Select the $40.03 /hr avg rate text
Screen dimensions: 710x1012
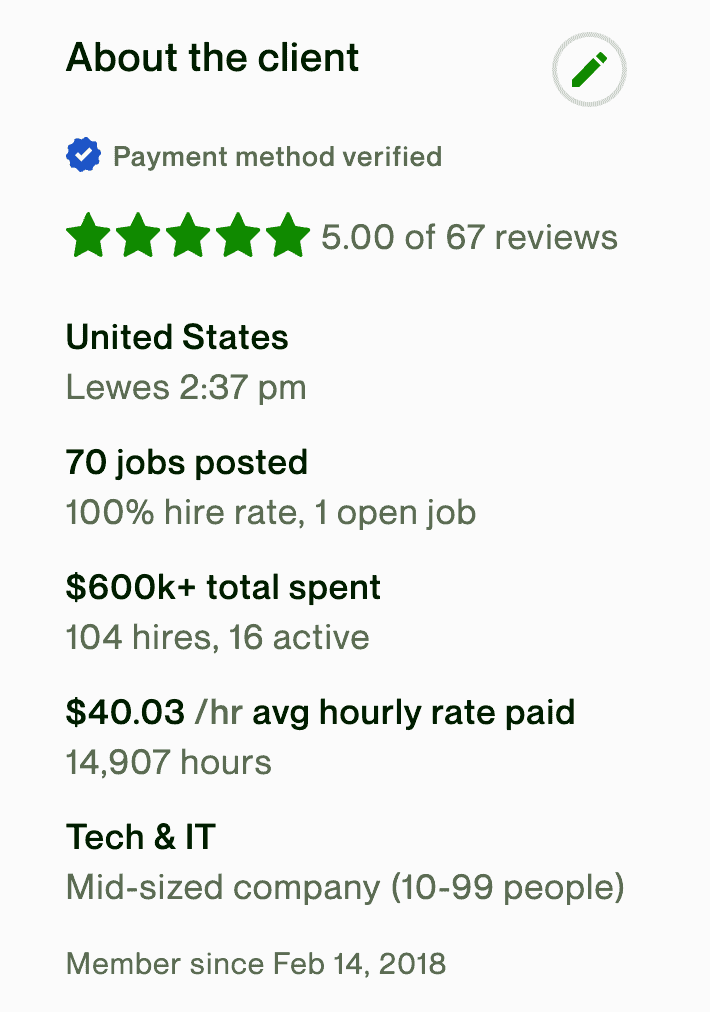(x=320, y=712)
